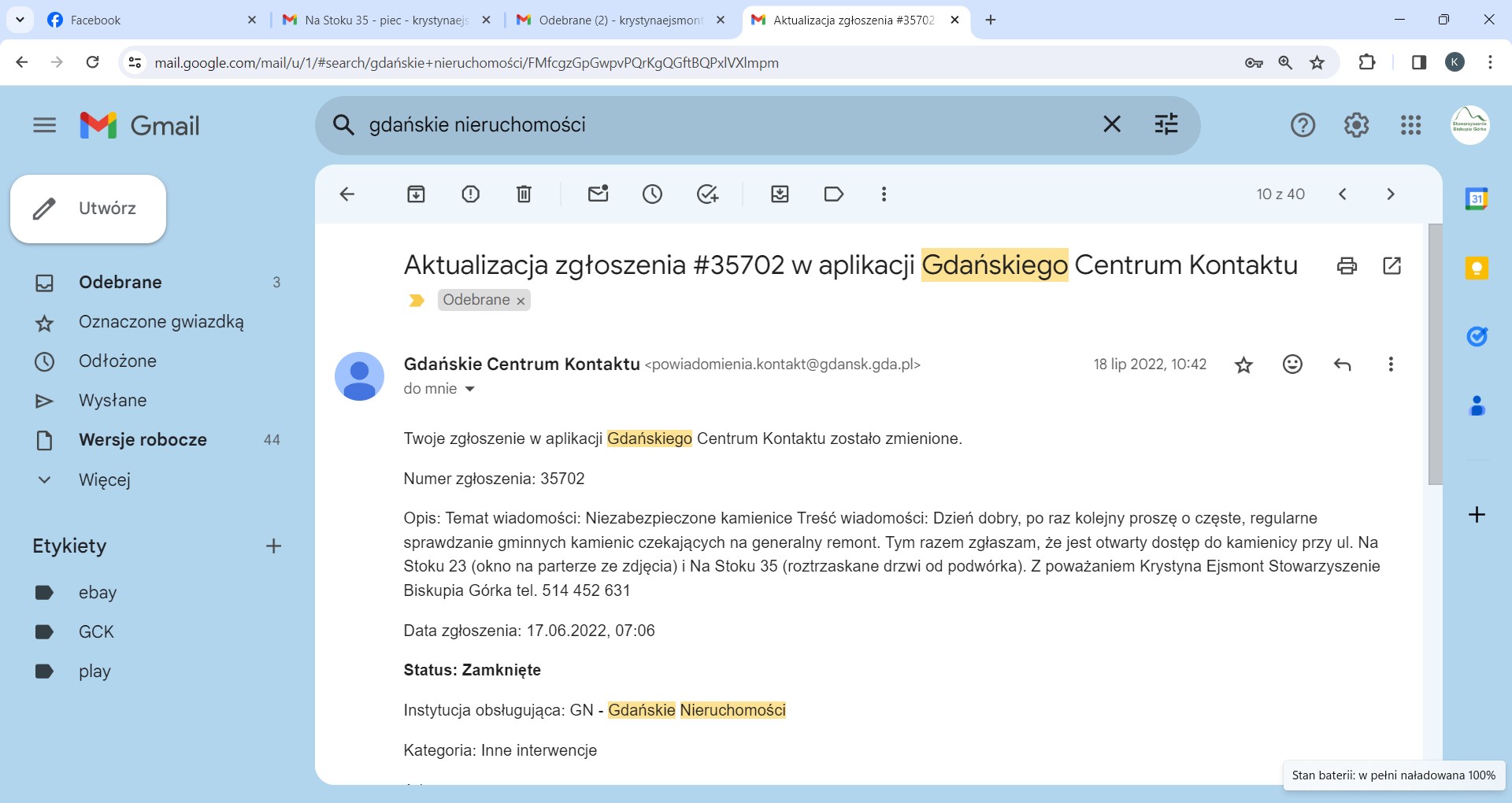Open the Wersje robocze folder
Image resolution: width=1512 pixels, height=803 pixels.
point(143,440)
